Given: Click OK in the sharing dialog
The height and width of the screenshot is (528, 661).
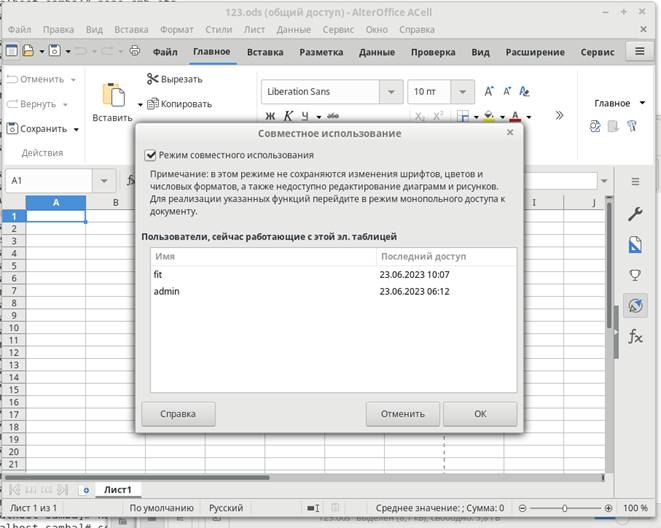Looking at the screenshot, I should (480, 414).
